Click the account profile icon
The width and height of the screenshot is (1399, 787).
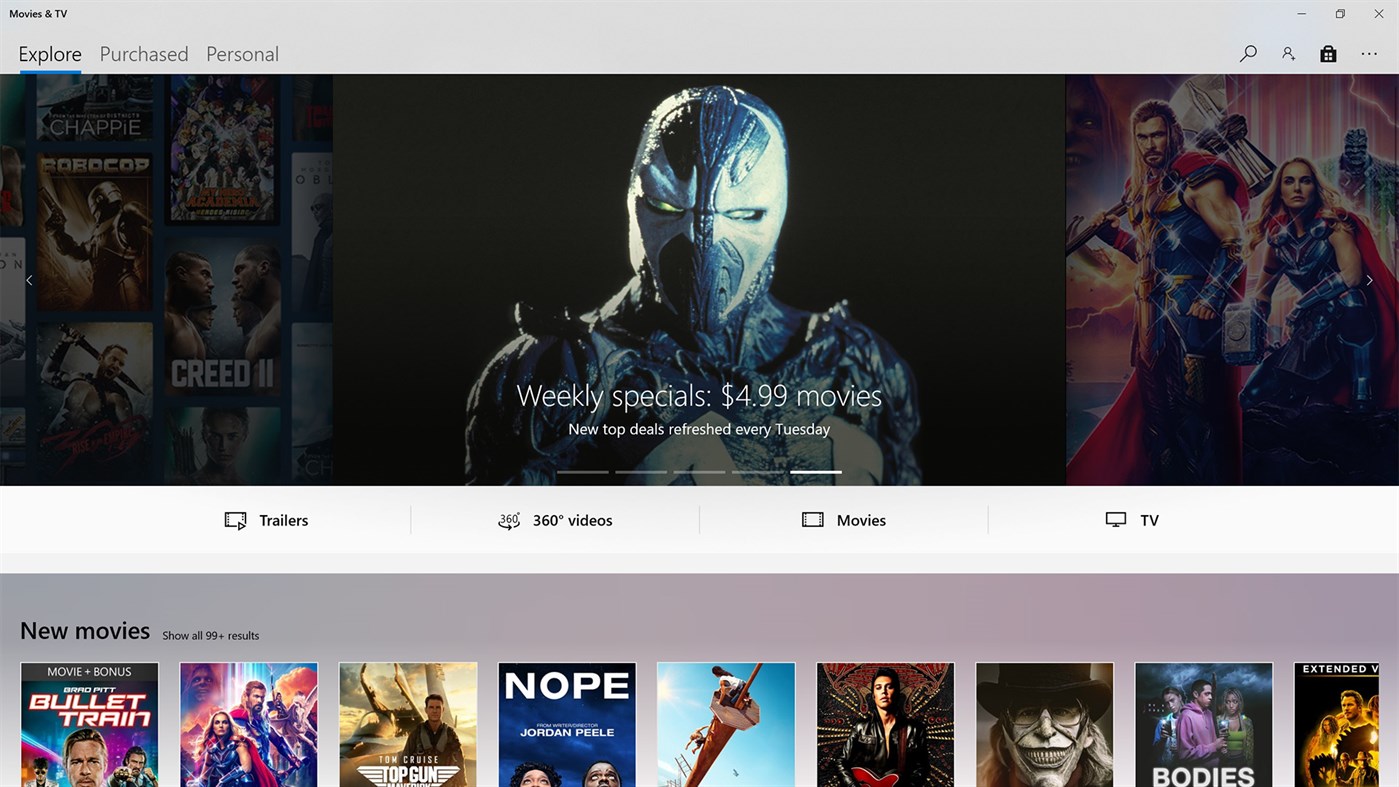tap(1288, 53)
